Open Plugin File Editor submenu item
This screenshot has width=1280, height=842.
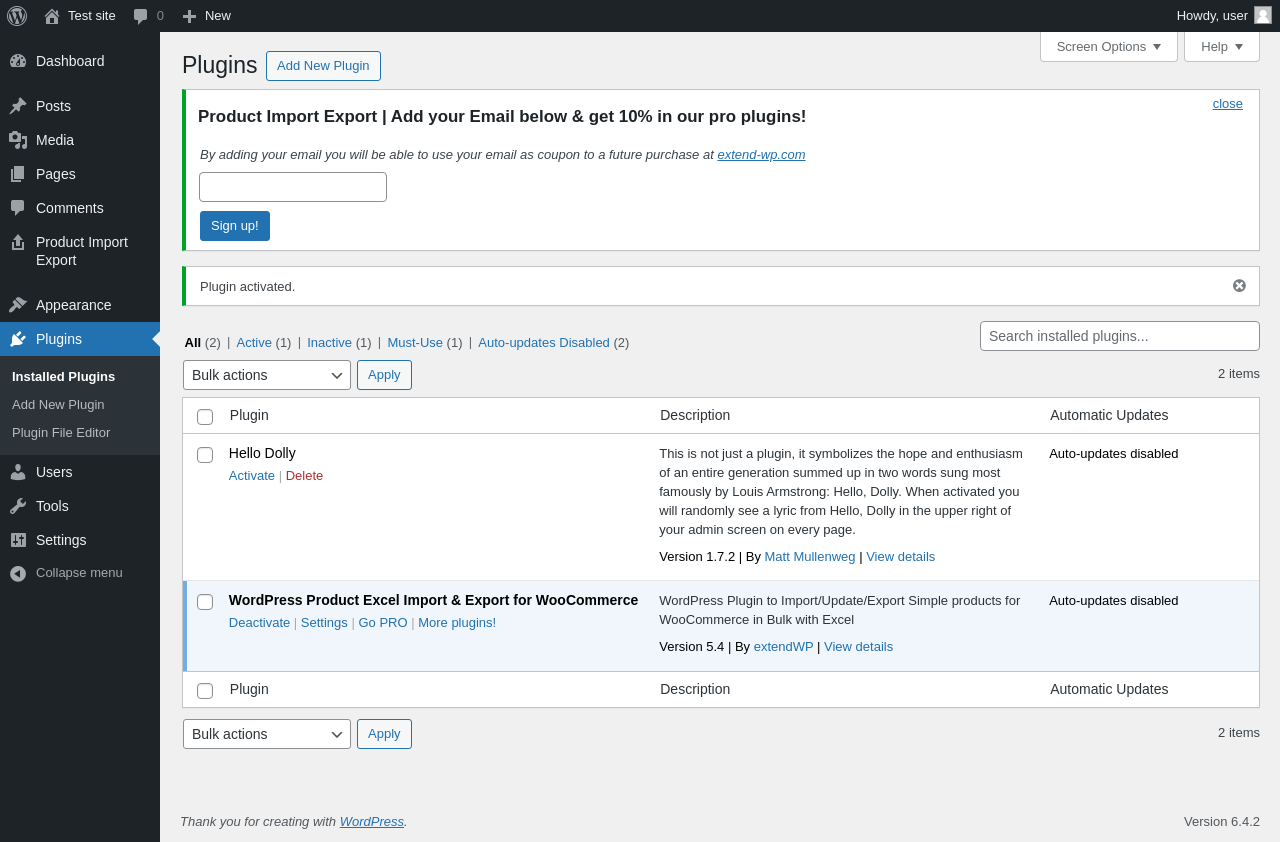click(61, 433)
